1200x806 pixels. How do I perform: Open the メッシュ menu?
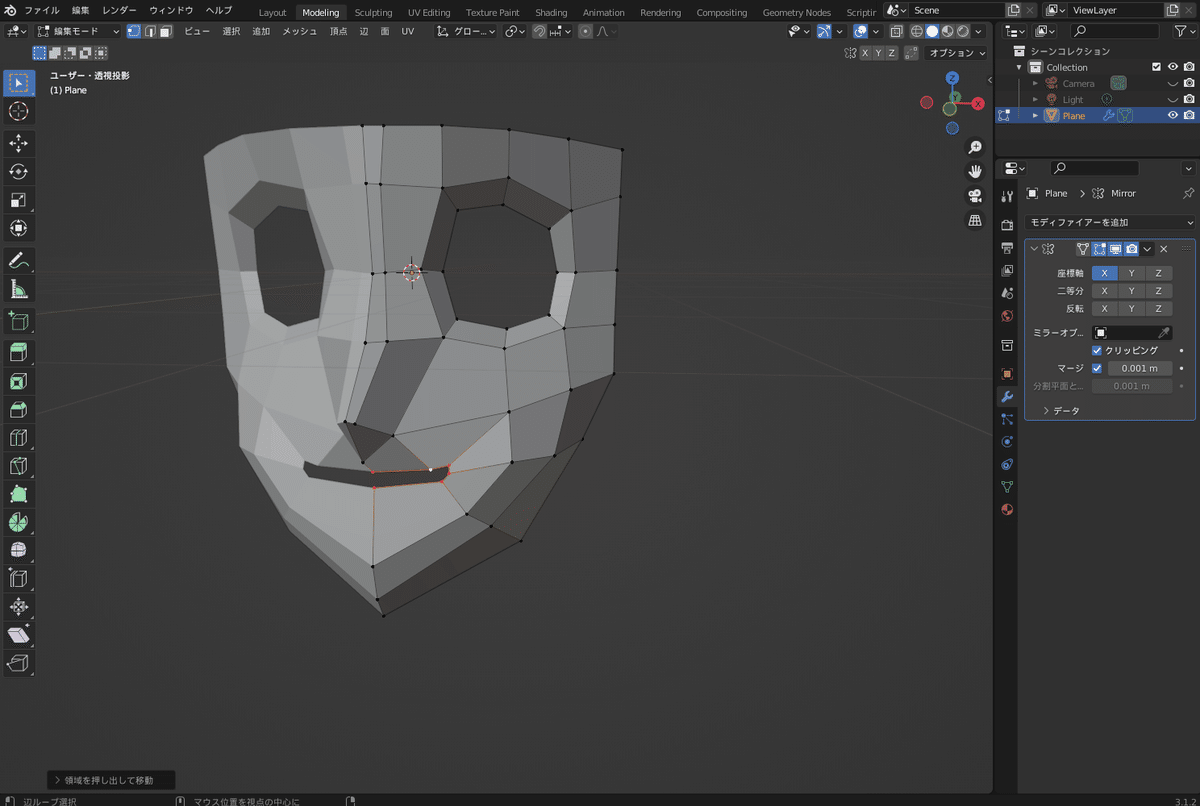point(299,31)
